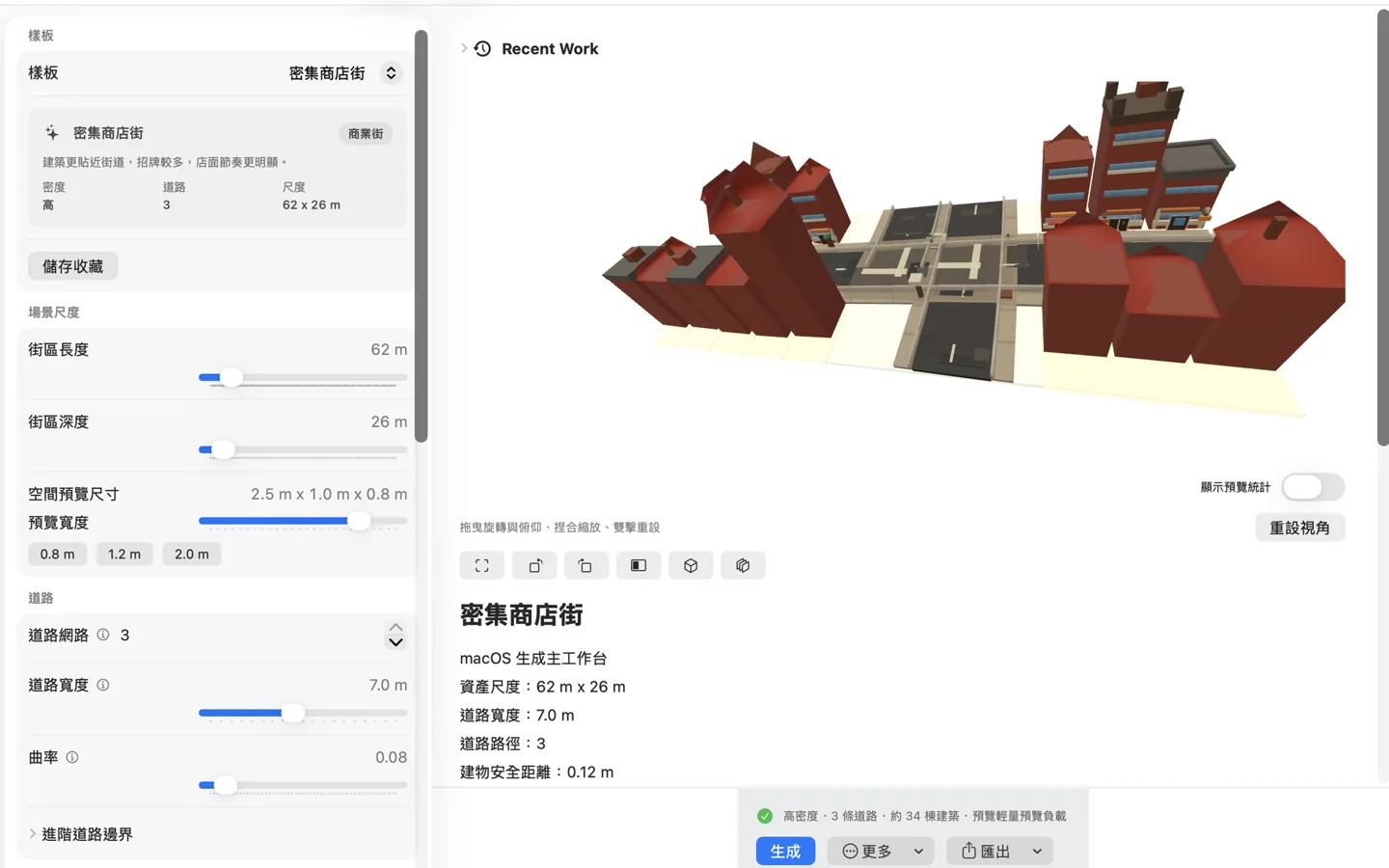Choose the 1.2 m preview width preset

(x=124, y=555)
